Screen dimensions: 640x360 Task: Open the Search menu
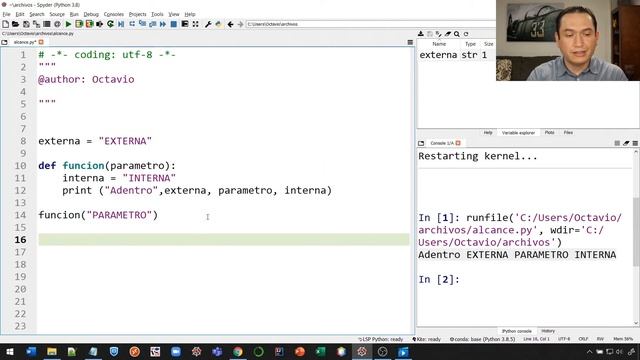point(37,14)
